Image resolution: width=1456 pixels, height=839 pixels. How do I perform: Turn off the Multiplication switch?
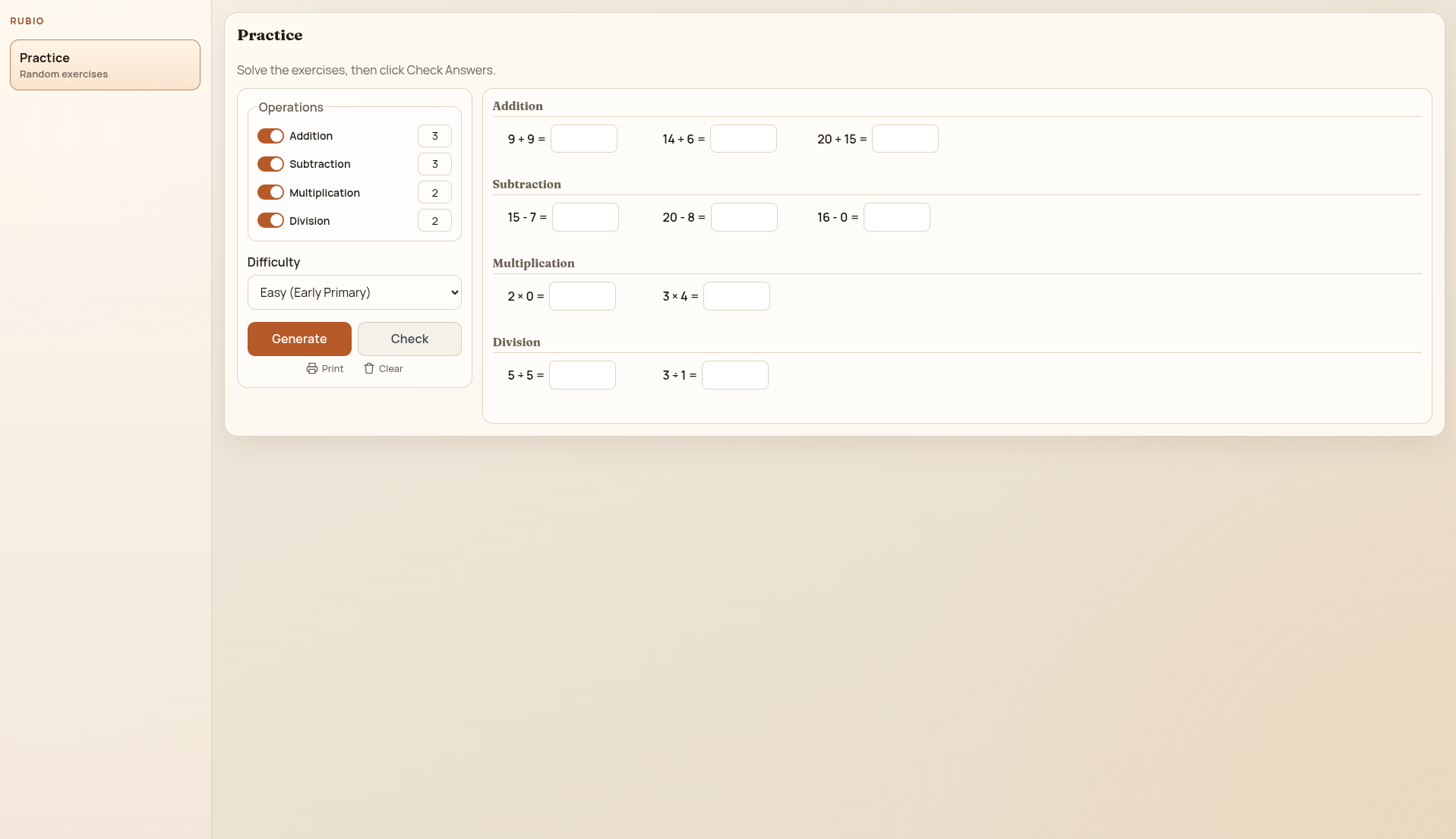coord(270,192)
